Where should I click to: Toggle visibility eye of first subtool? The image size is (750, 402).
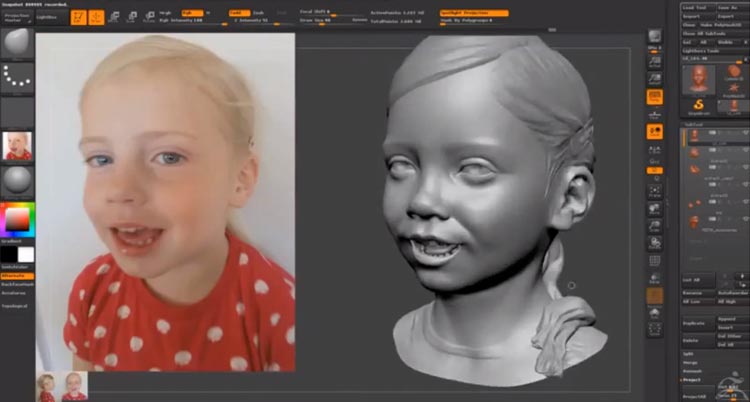[x=745, y=133]
